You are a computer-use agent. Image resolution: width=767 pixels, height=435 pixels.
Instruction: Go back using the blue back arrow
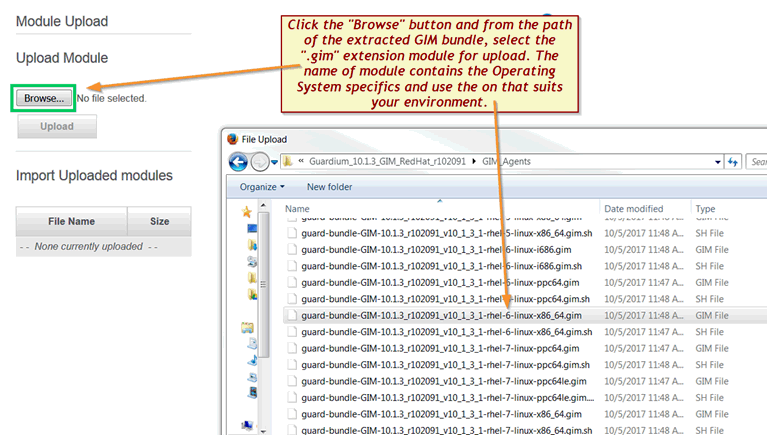tap(238, 161)
